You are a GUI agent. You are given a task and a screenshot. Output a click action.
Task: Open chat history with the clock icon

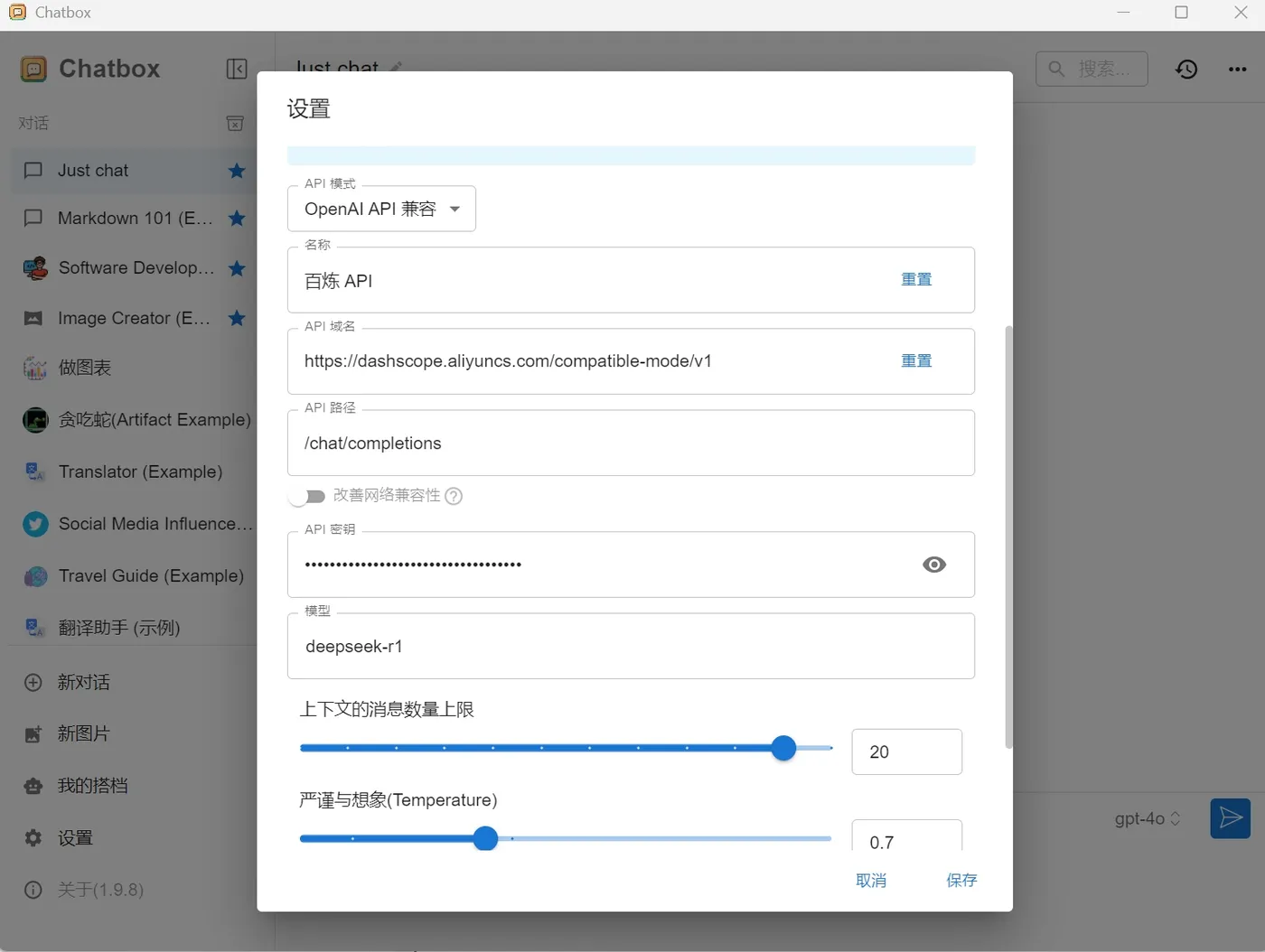point(1186,69)
